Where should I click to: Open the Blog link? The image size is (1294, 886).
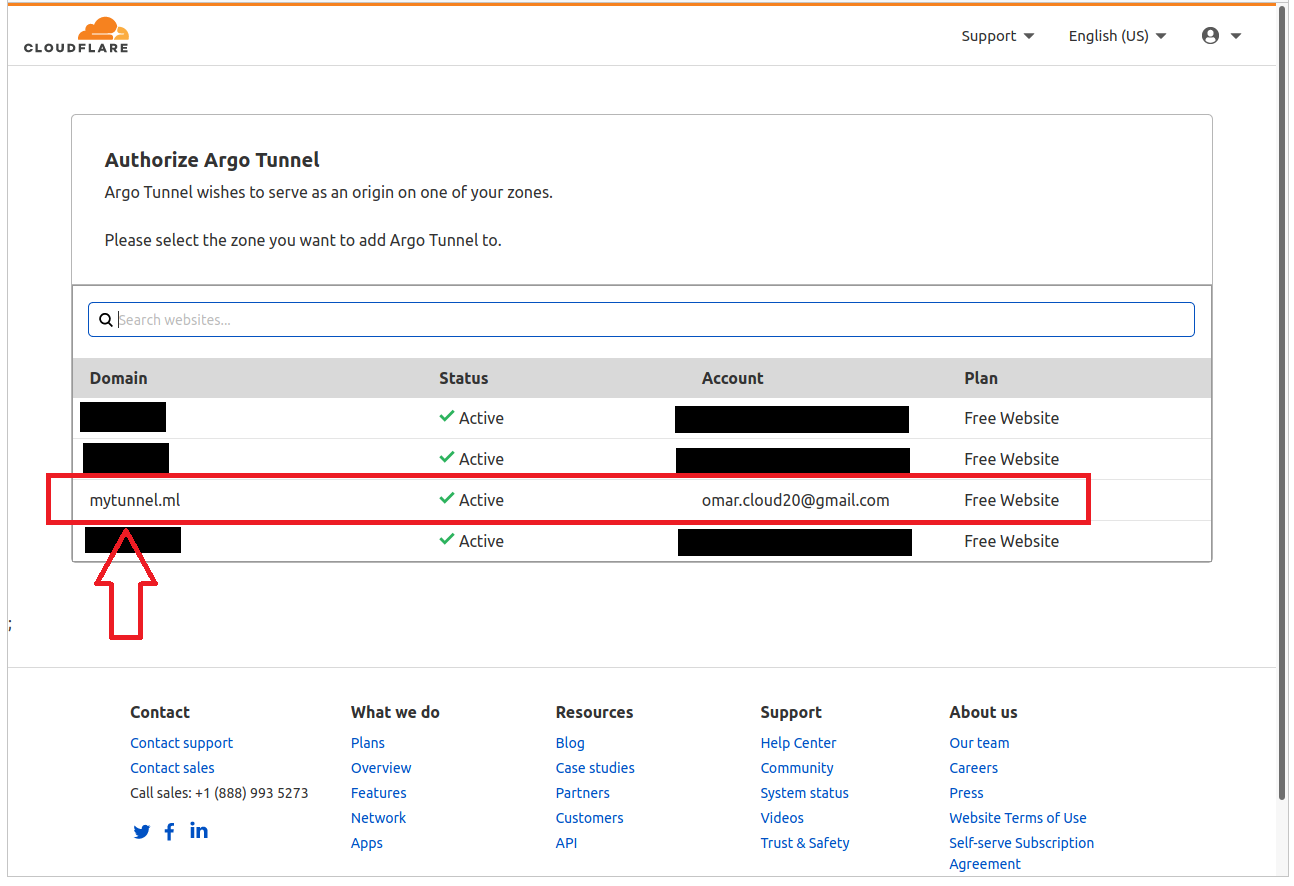point(570,743)
